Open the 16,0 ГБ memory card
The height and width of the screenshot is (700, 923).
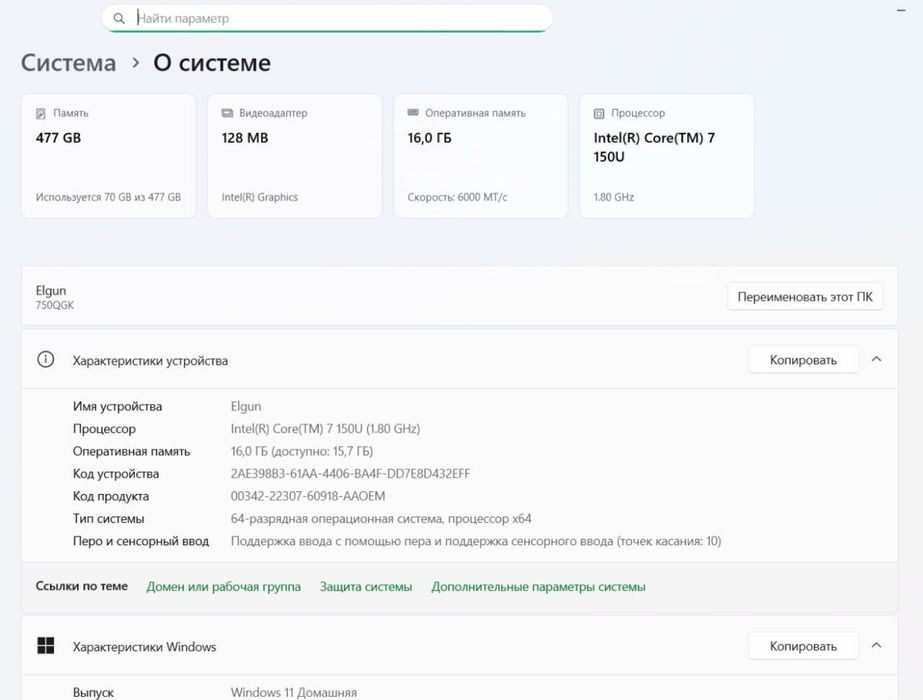(480, 156)
